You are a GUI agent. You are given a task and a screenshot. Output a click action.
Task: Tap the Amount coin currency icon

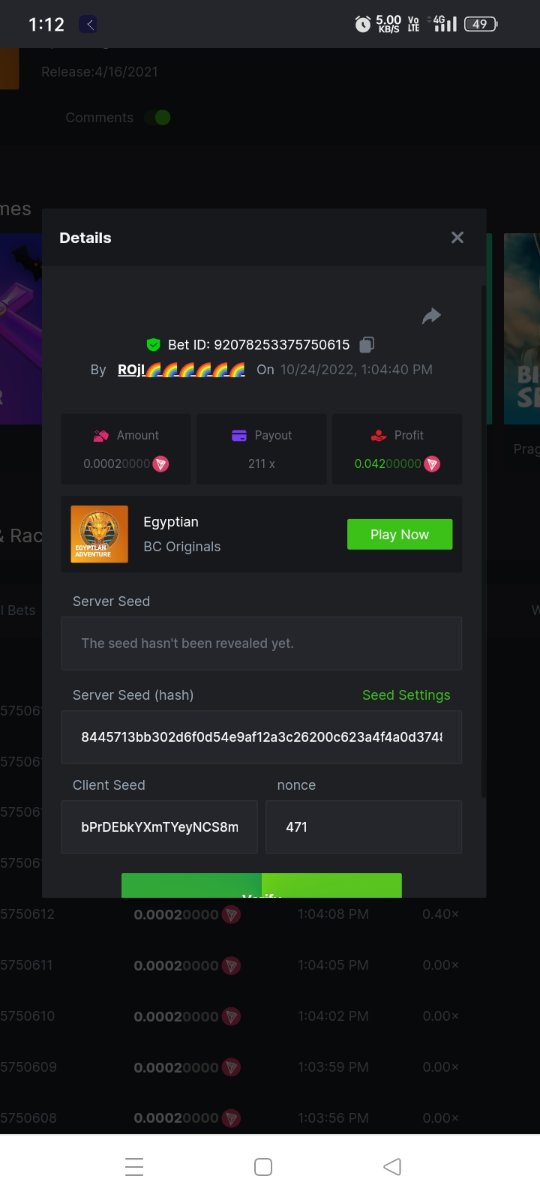(x=160, y=464)
